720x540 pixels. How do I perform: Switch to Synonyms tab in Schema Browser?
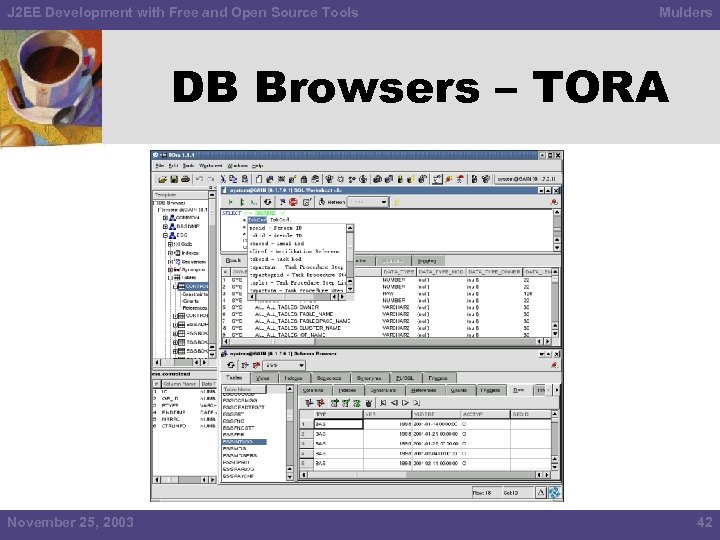[369, 378]
